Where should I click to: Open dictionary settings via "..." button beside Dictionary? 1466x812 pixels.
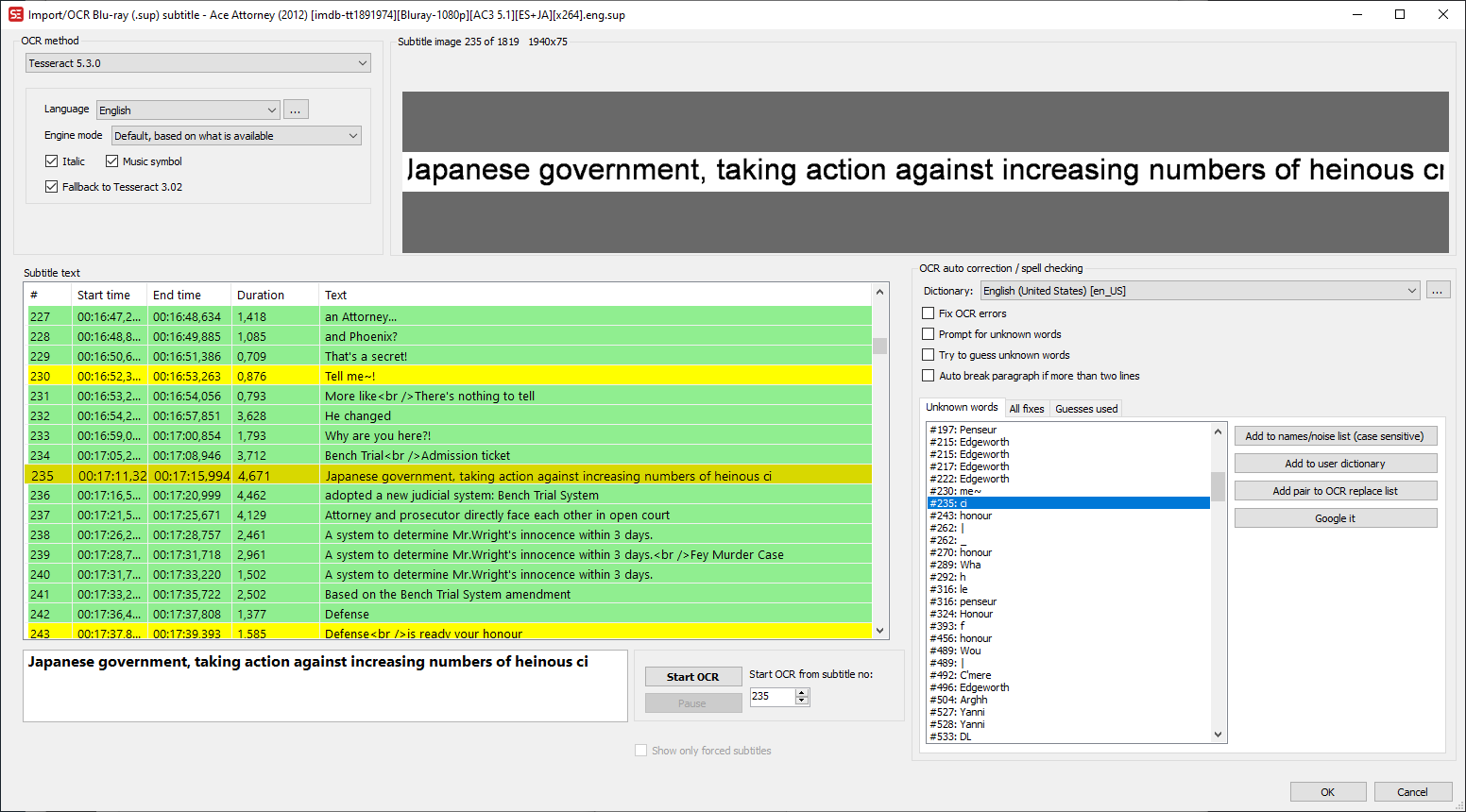point(1438,290)
